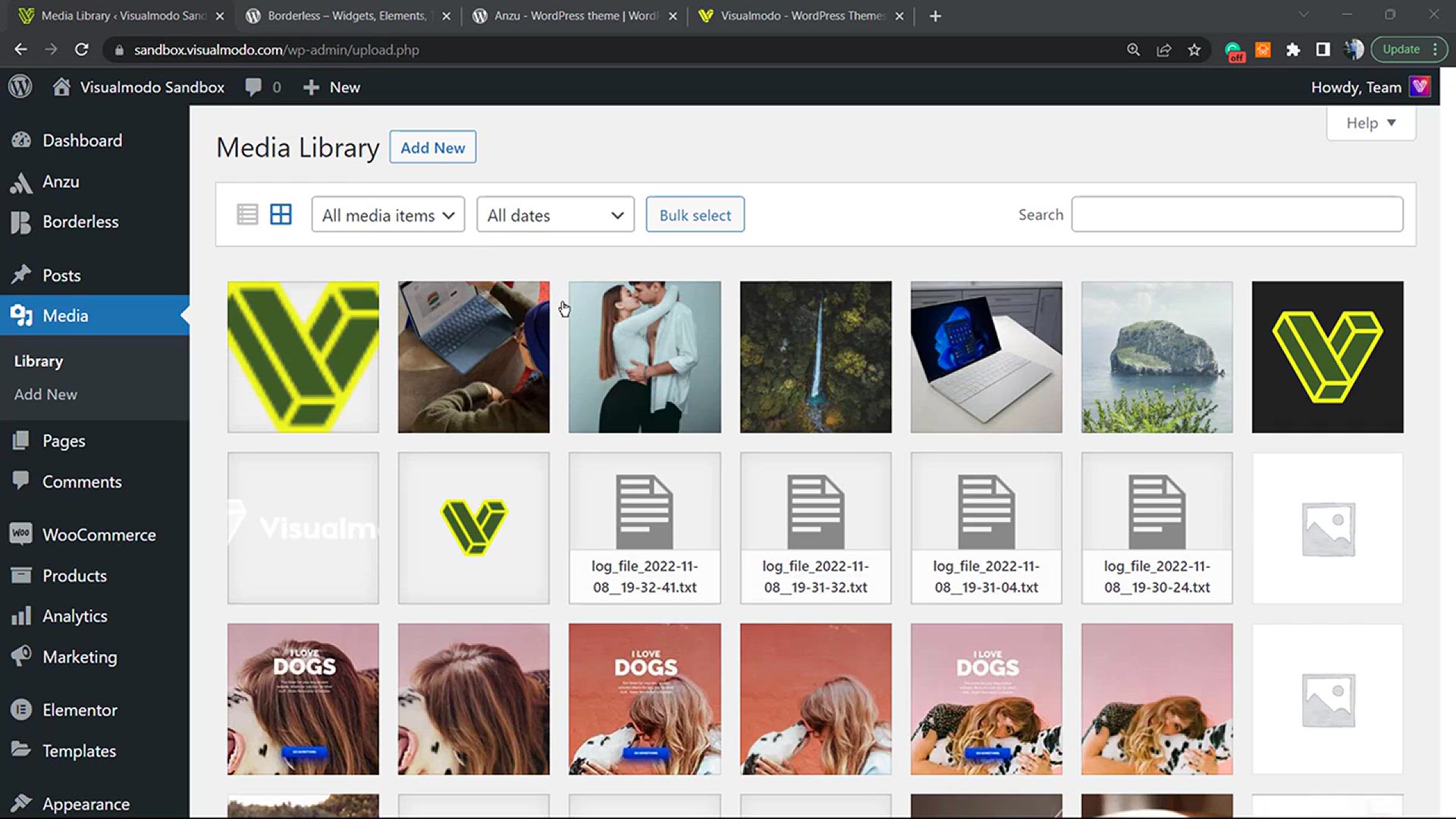This screenshot has height=819, width=1456.
Task: Click the Bulk select button
Action: pyautogui.click(x=695, y=215)
